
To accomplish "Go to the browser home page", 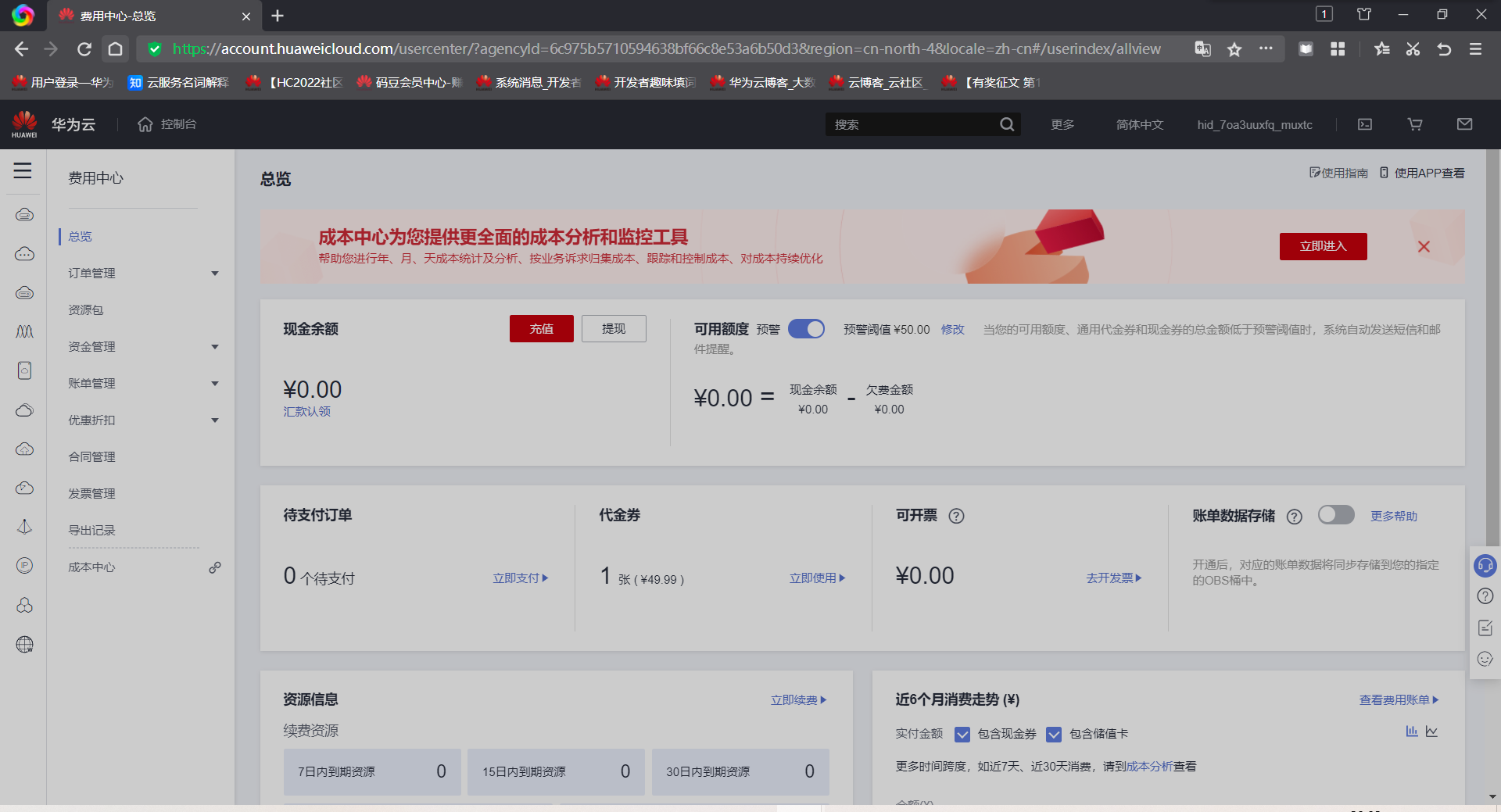I will (x=115, y=49).
